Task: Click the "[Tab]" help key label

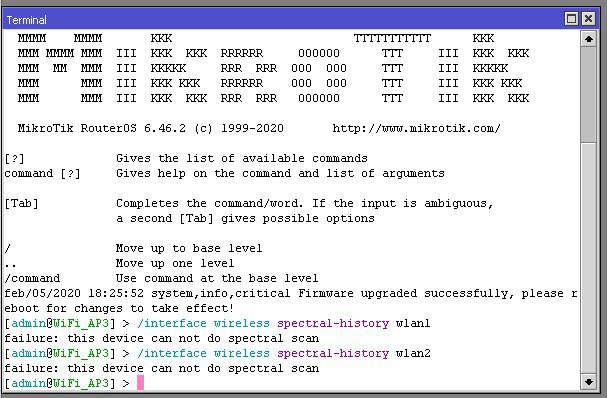Action: point(21,204)
